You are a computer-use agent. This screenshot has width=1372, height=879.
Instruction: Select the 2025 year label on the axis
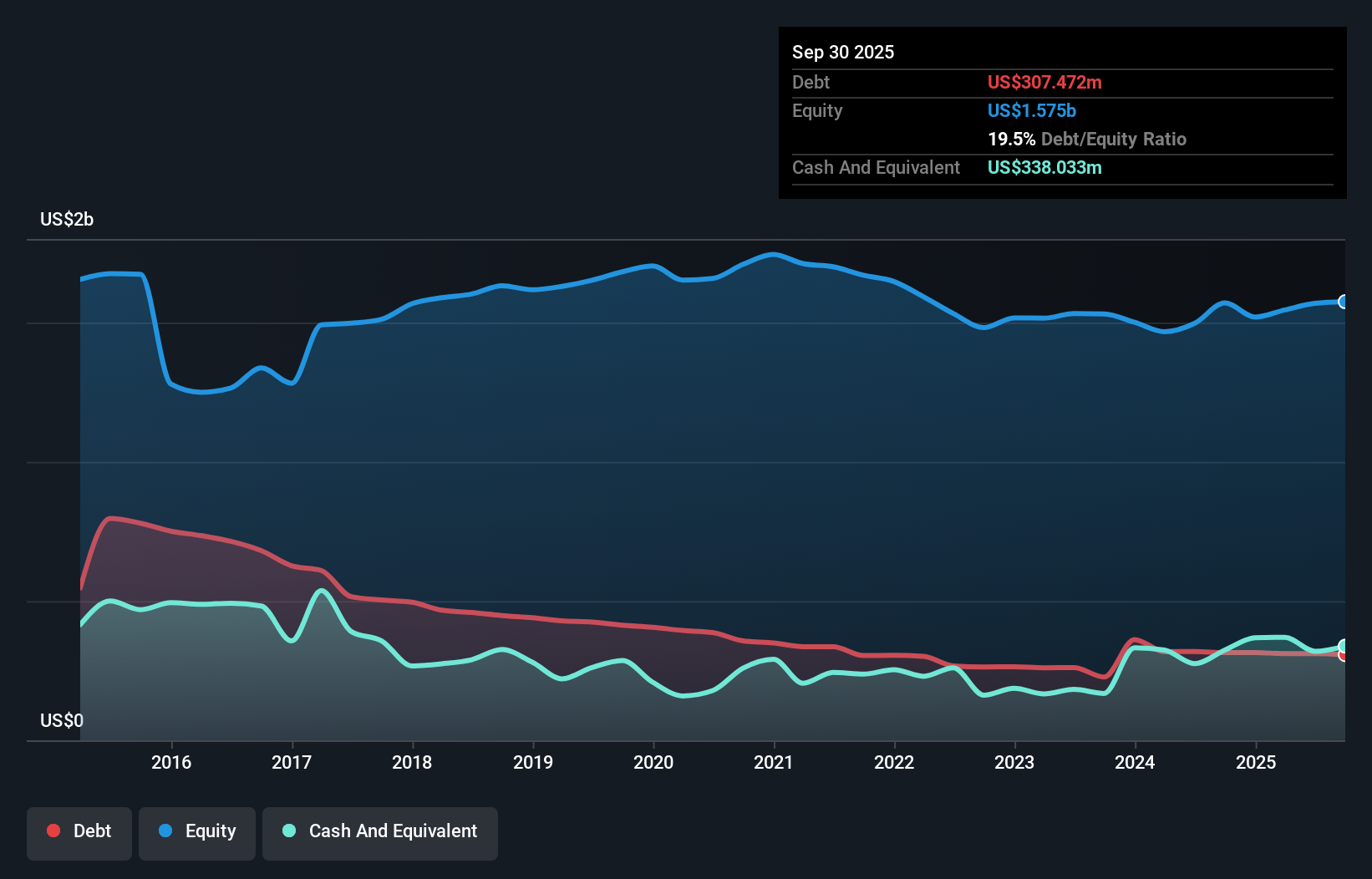[1258, 762]
